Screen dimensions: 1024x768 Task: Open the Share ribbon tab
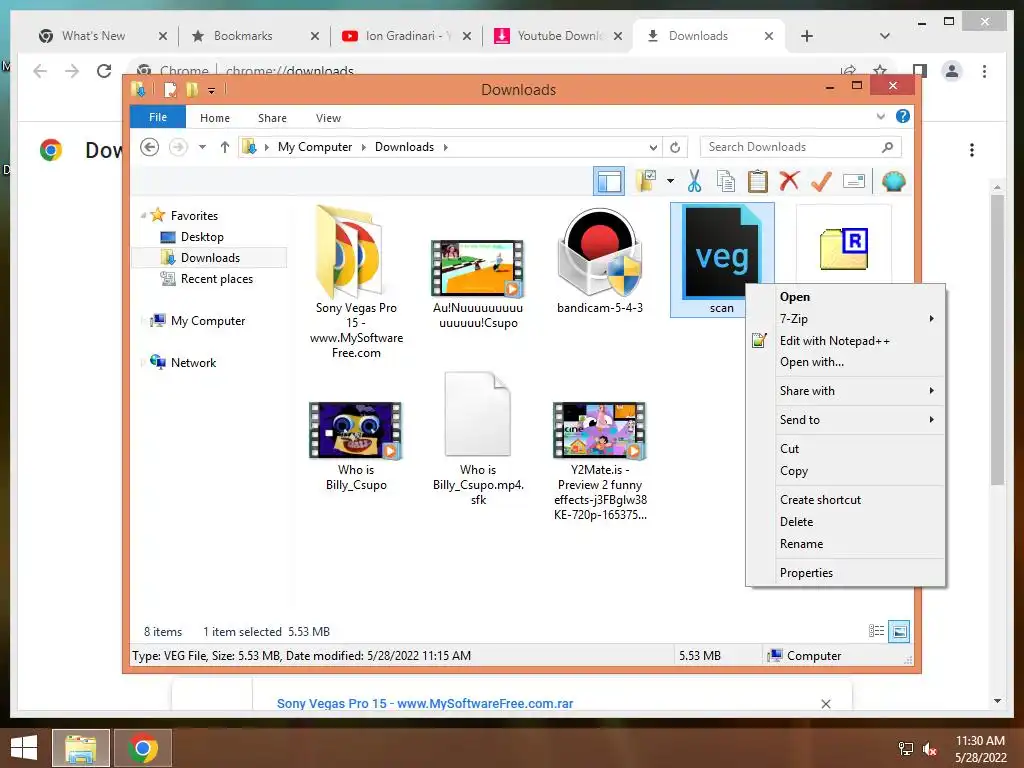272,118
